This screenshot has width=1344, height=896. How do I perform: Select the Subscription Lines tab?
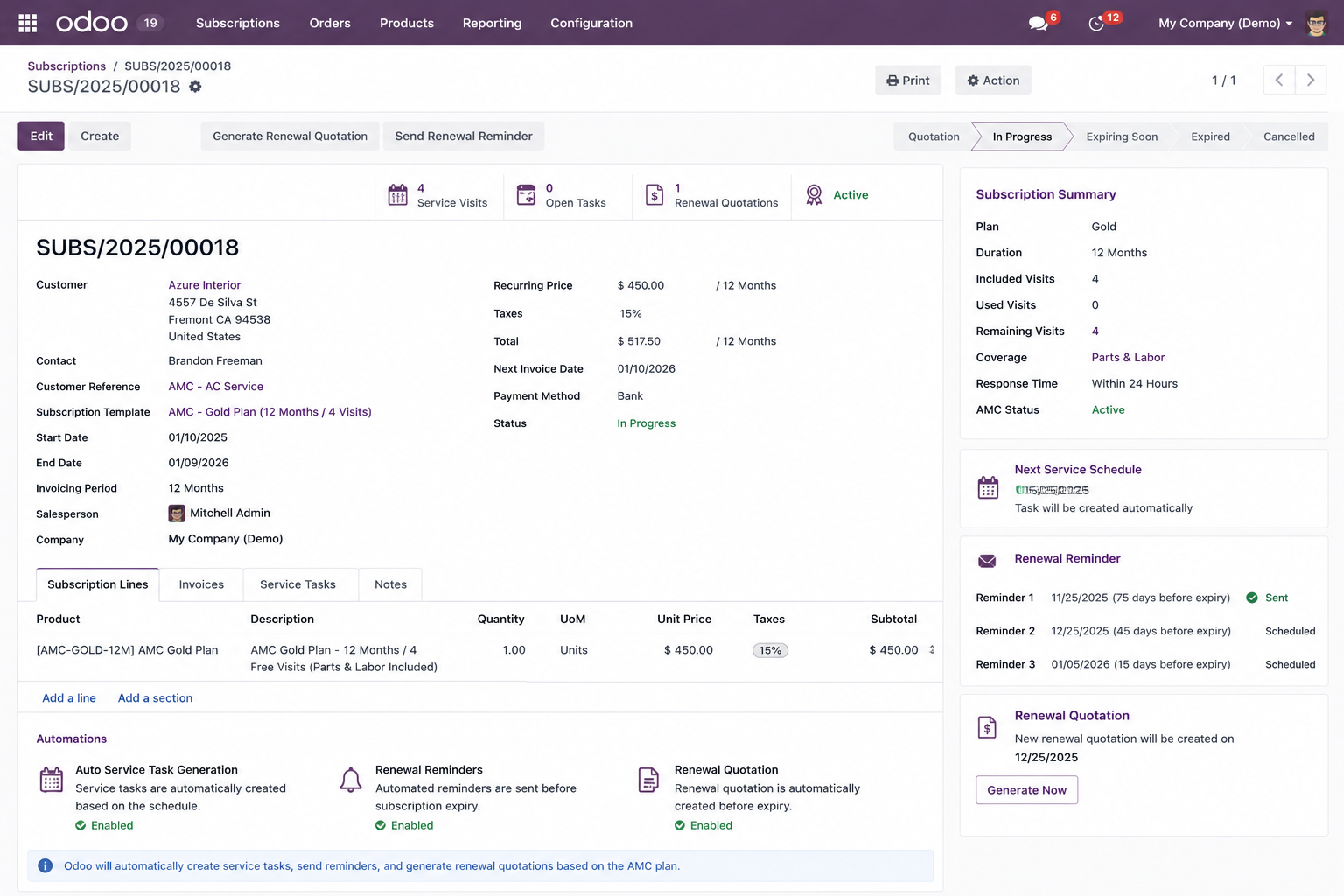pos(98,584)
